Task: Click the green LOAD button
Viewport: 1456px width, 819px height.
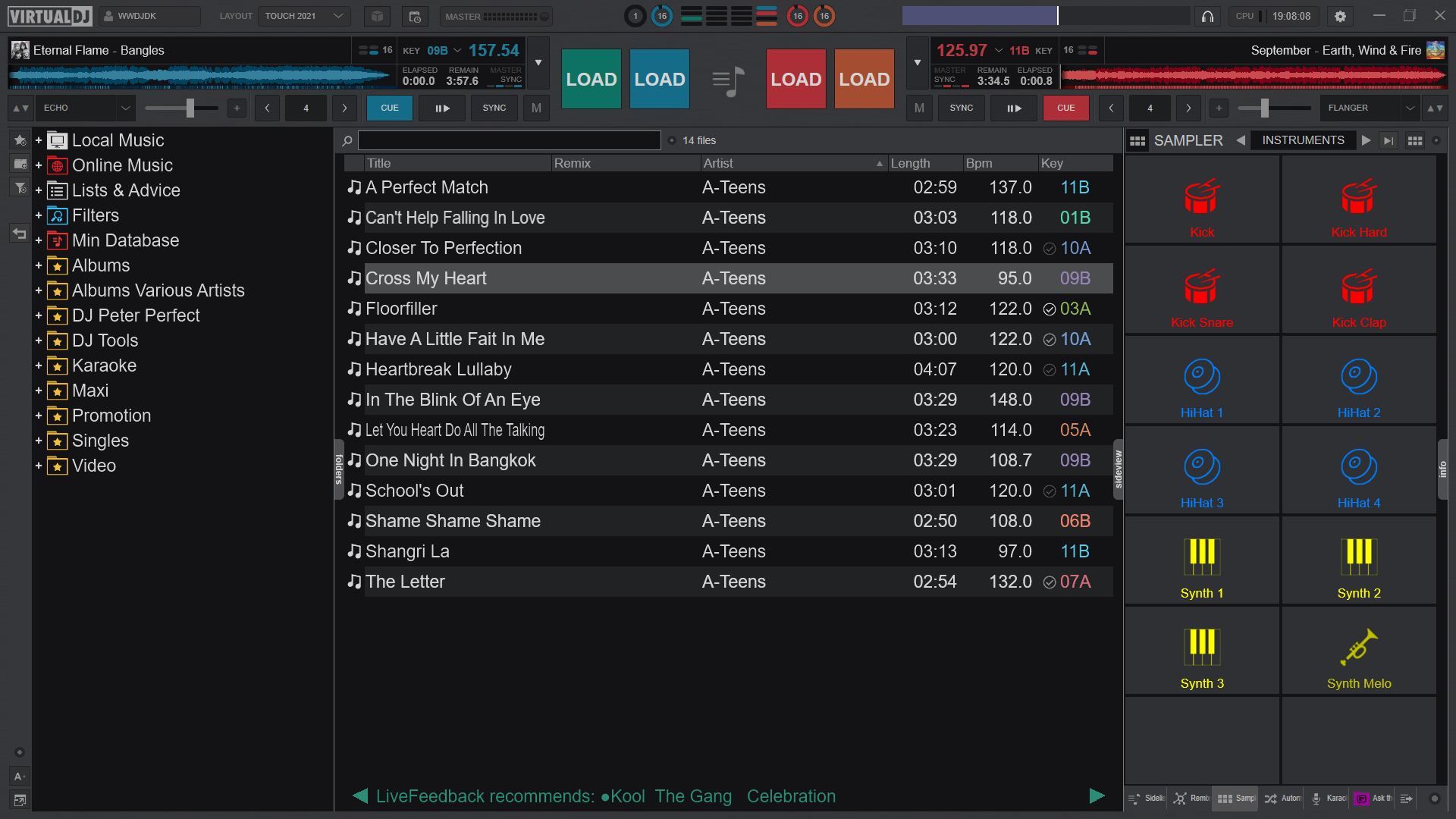Action: coord(591,80)
